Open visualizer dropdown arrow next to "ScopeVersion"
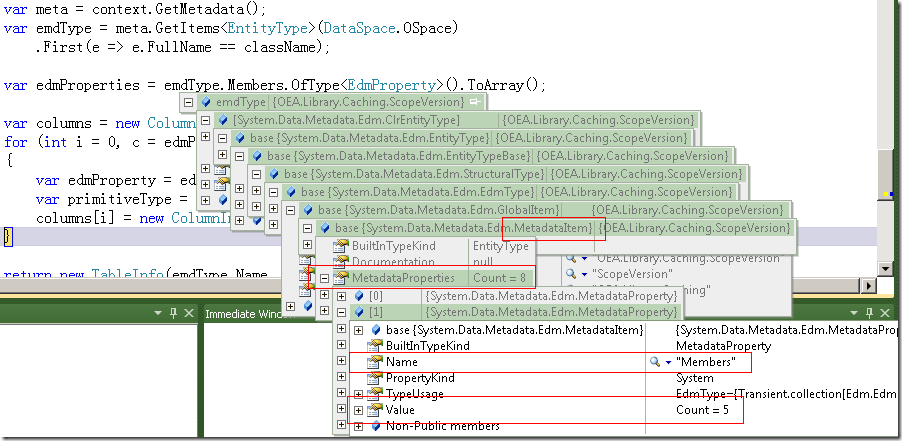 click(x=584, y=275)
